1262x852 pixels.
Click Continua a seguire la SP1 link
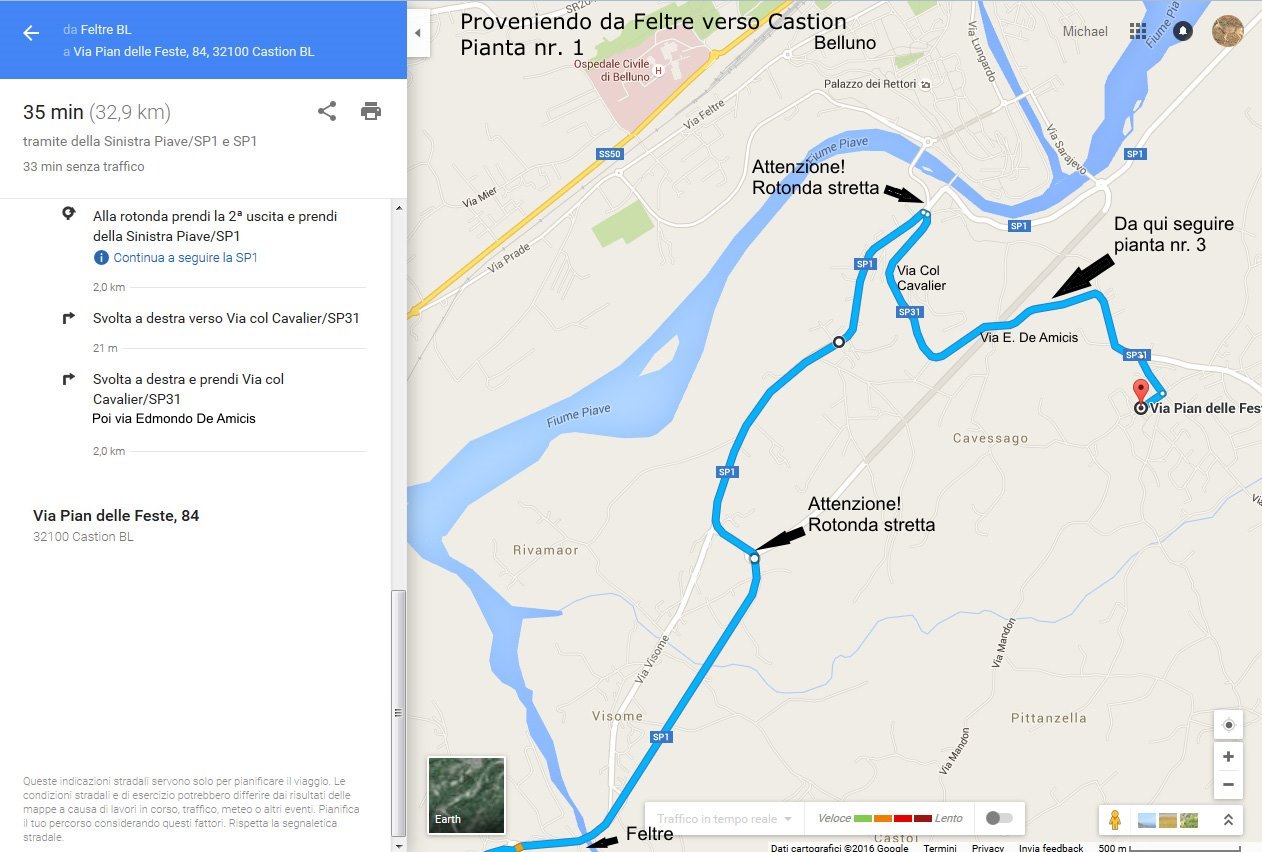185,257
